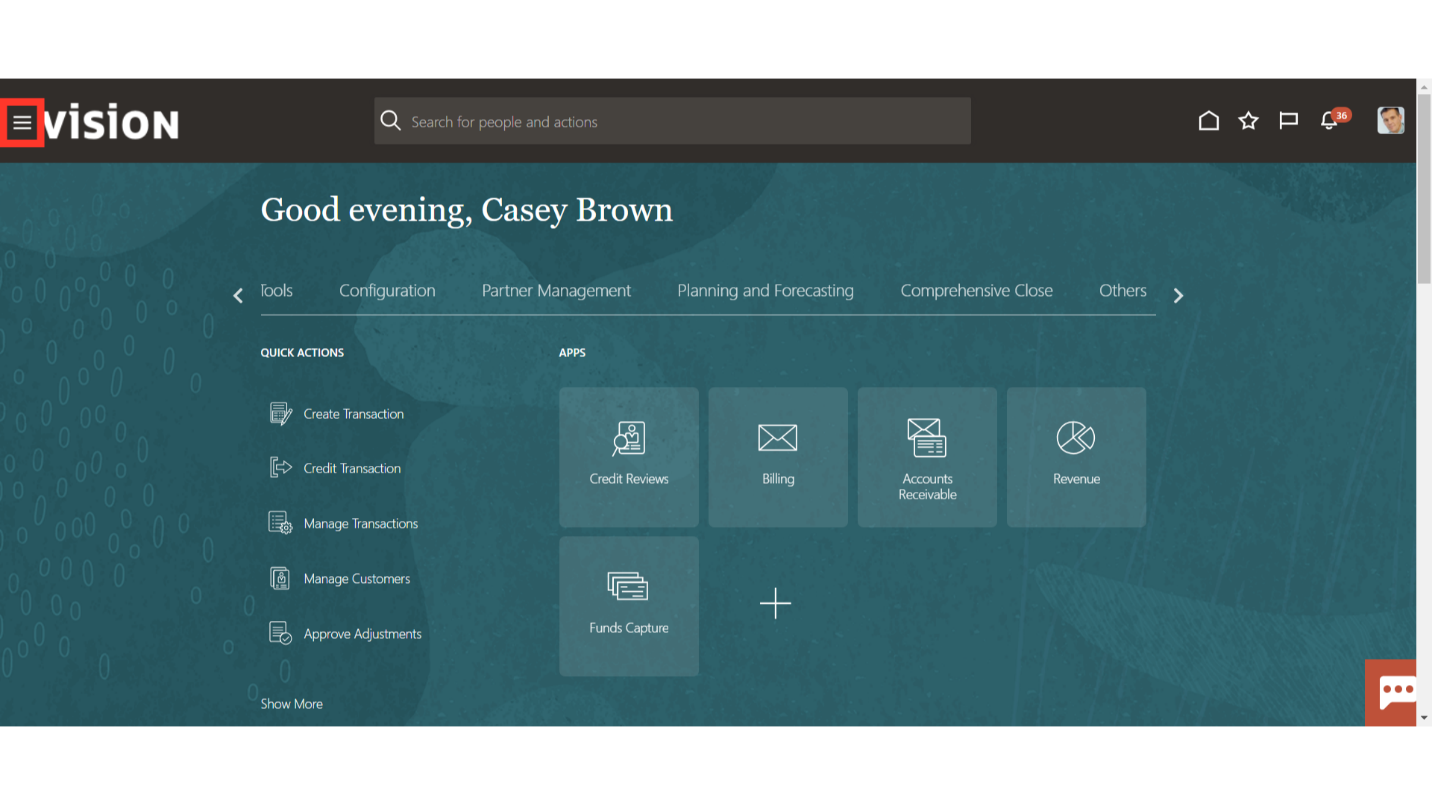Click the QUICK ACTIONS heading
This screenshot has height=805, width=1432.
click(302, 352)
